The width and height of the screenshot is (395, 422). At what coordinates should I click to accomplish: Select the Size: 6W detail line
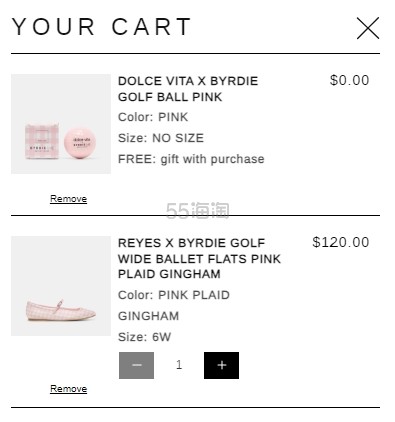pos(144,337)
